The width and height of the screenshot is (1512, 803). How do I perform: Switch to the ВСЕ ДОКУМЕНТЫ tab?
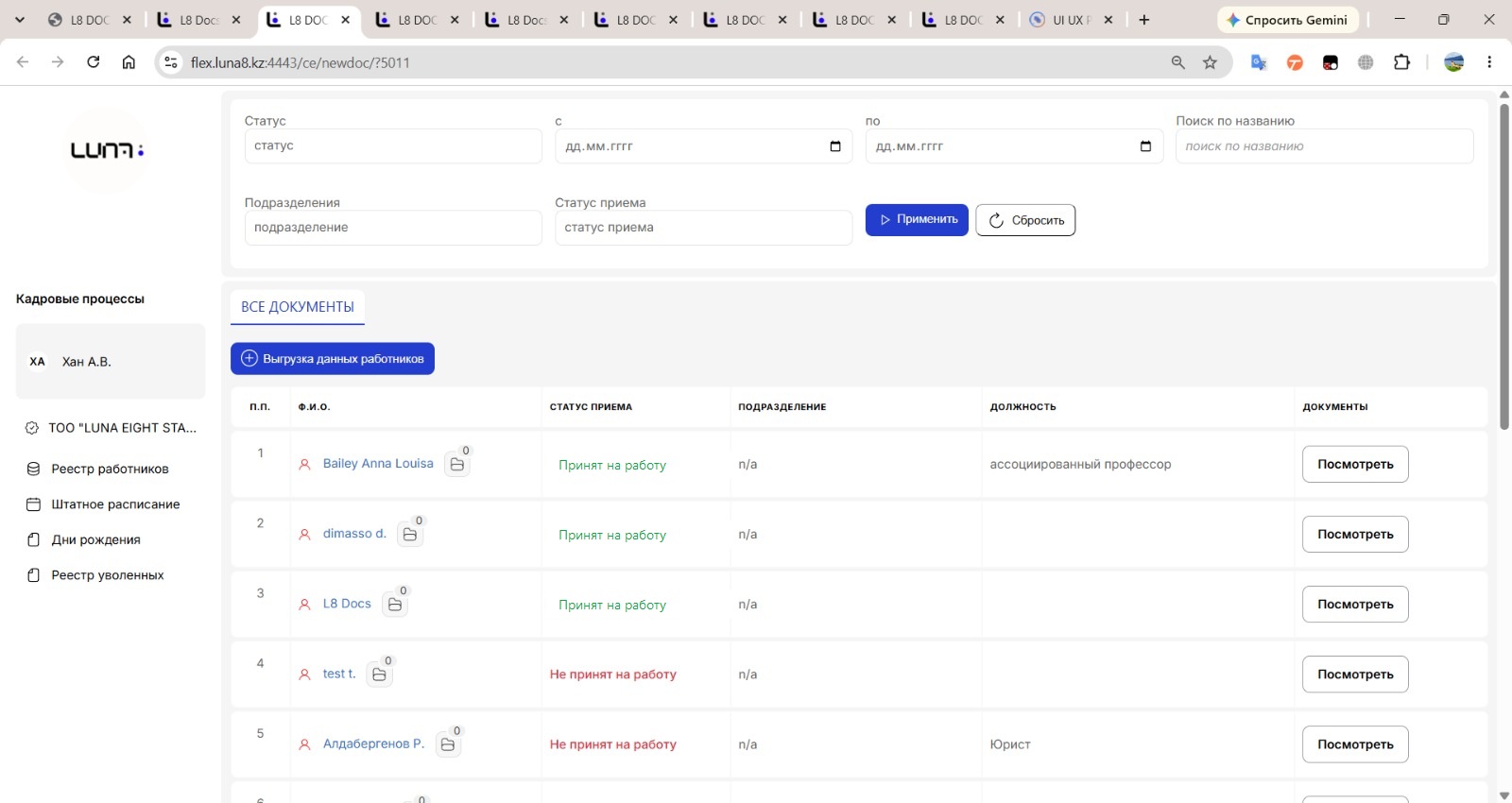point(298,307)
